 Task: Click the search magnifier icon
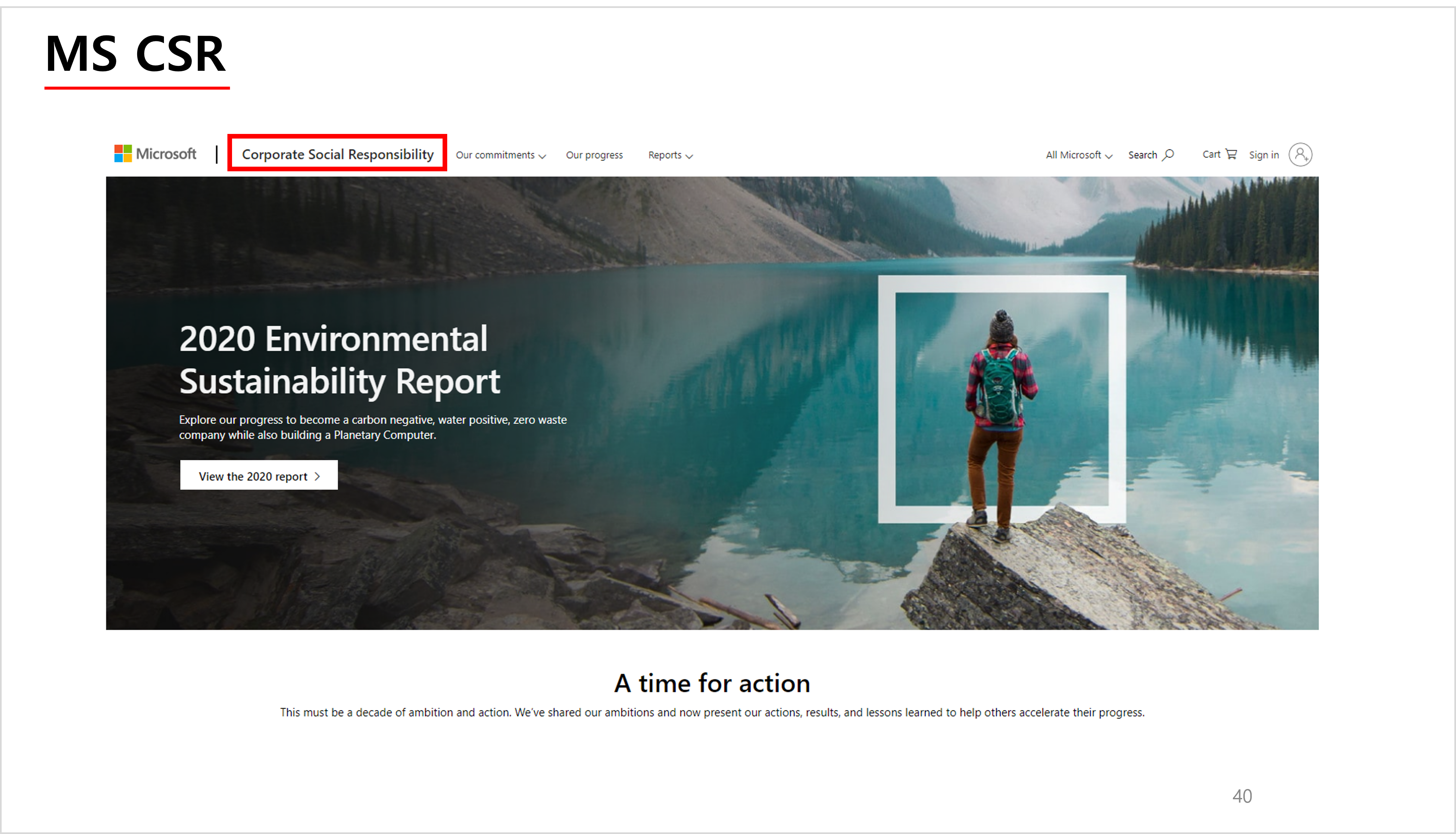[x=1168, y=155]
